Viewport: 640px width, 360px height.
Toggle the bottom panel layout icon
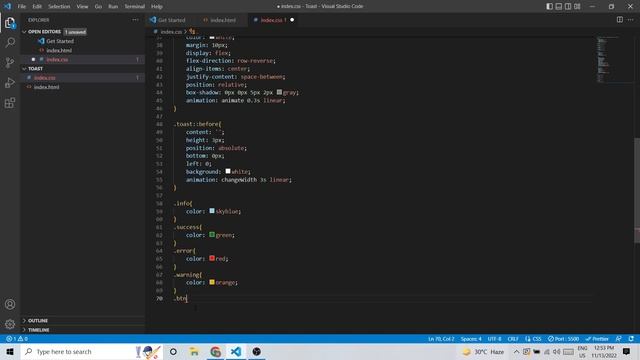point(559,7)
